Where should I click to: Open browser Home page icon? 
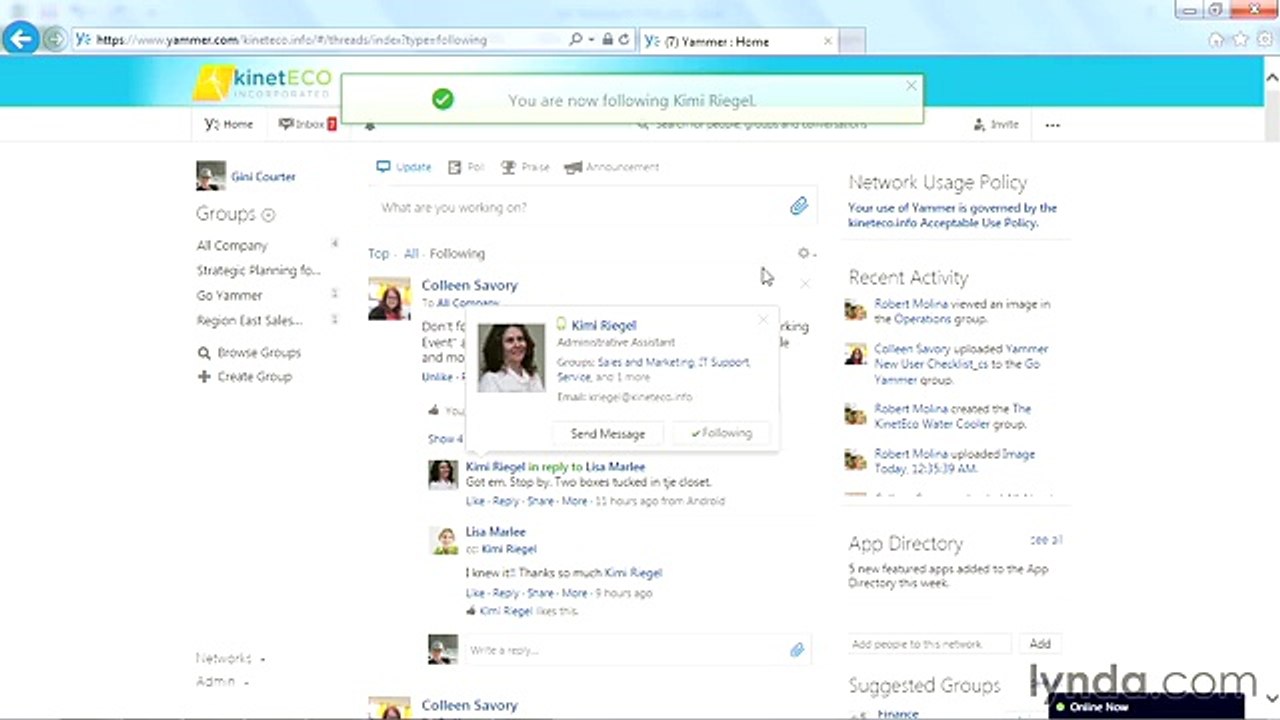1215,40
